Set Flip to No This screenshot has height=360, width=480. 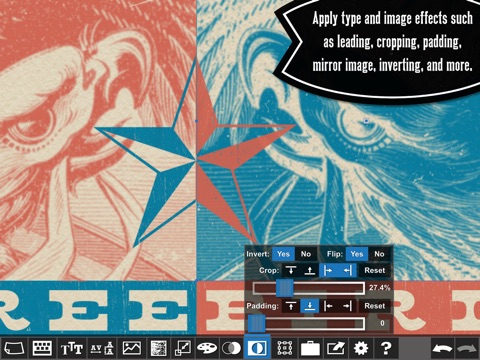pos(379,254)
